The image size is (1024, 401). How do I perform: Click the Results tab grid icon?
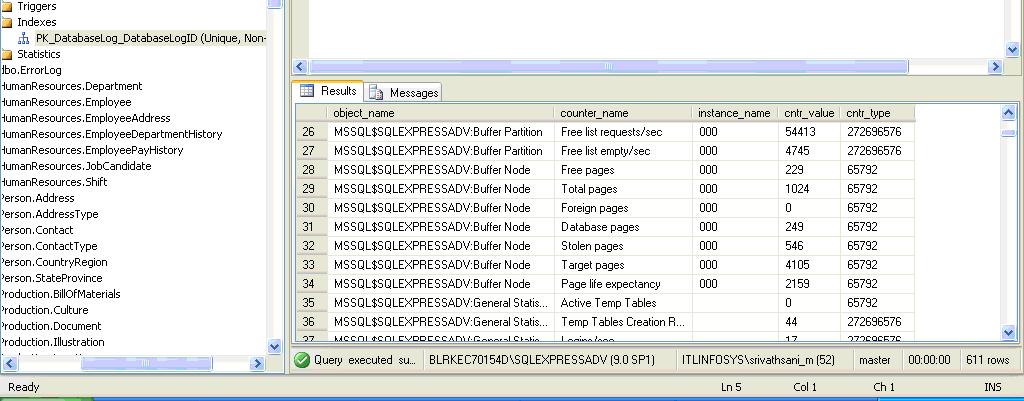click(x=307, y=91)
